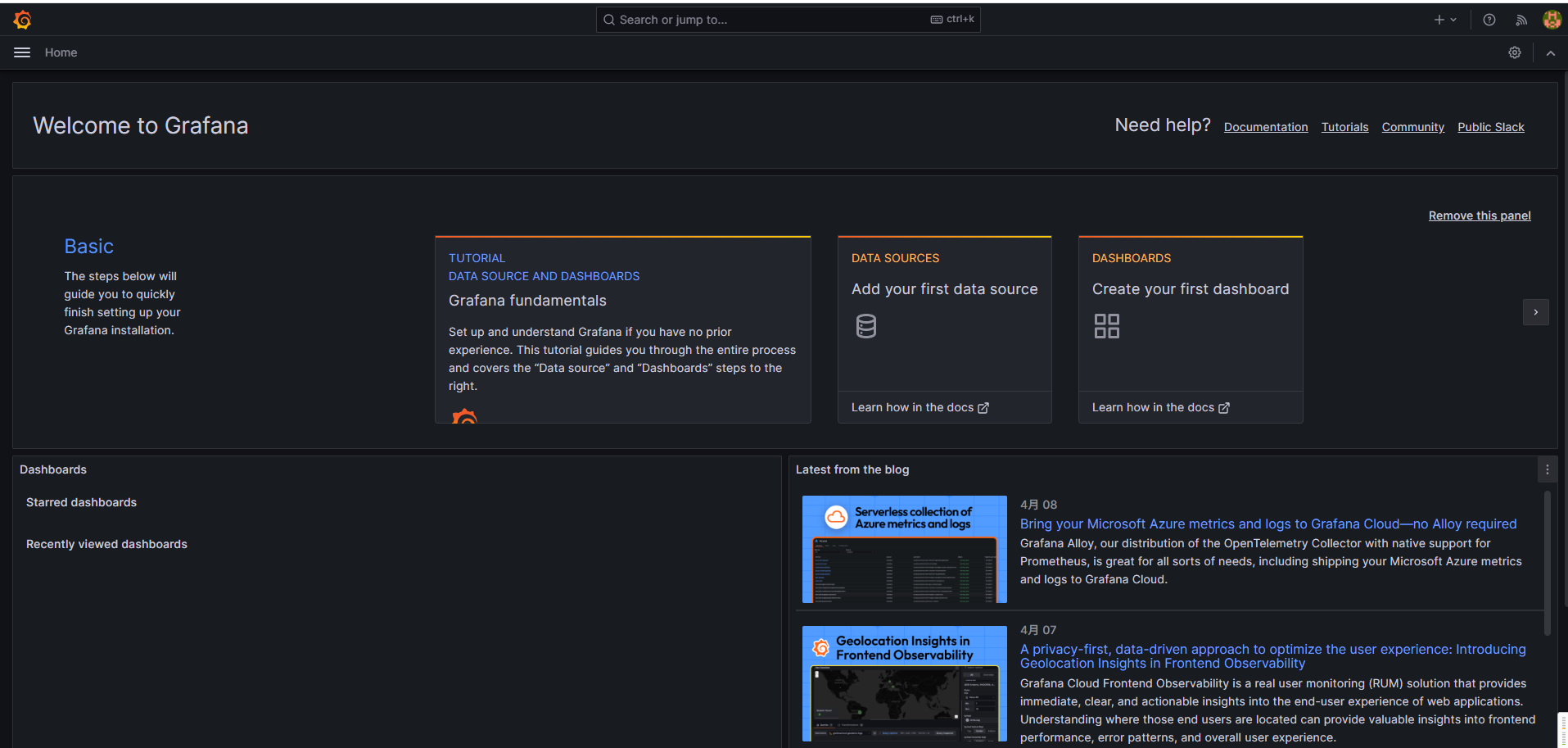The width and height of the screenshot is (1568, 748).
Task: Click the dashboard grid apps icon
Action: tap(1107, 326)
